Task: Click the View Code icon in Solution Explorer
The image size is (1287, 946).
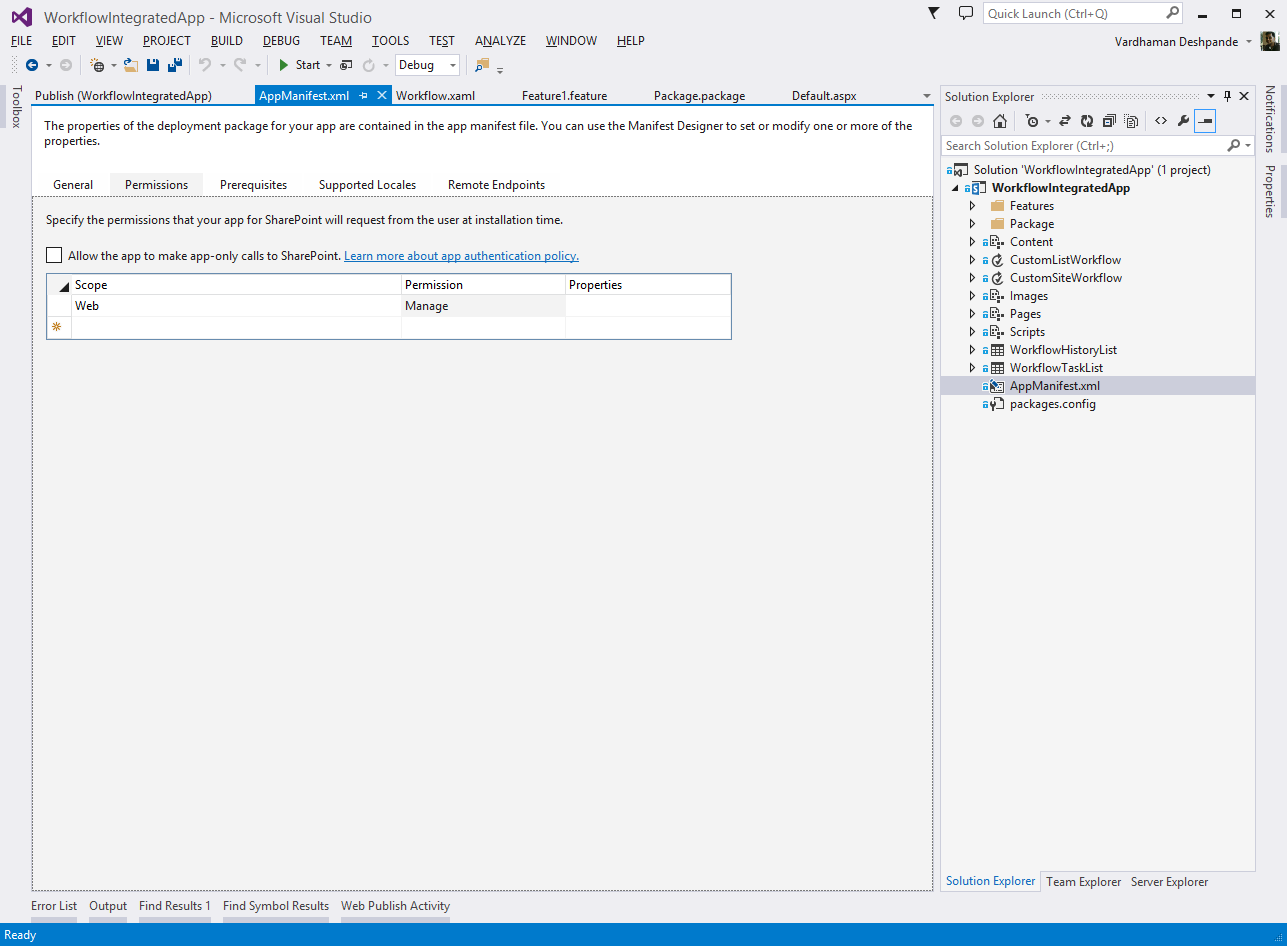Action: (x=1161, y=121)
